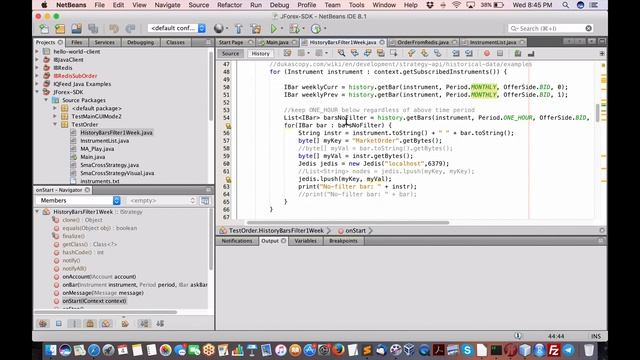Click the Find Selection magnifier icon in editor toolbar
This screenshot has width=640, height=360.
[341, 53]
